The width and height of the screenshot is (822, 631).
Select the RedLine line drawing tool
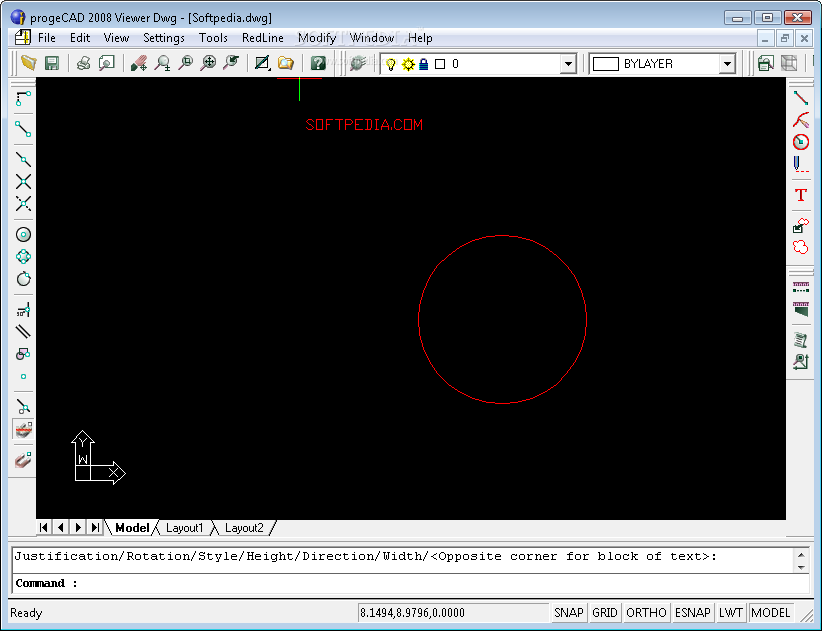(801, 98)
